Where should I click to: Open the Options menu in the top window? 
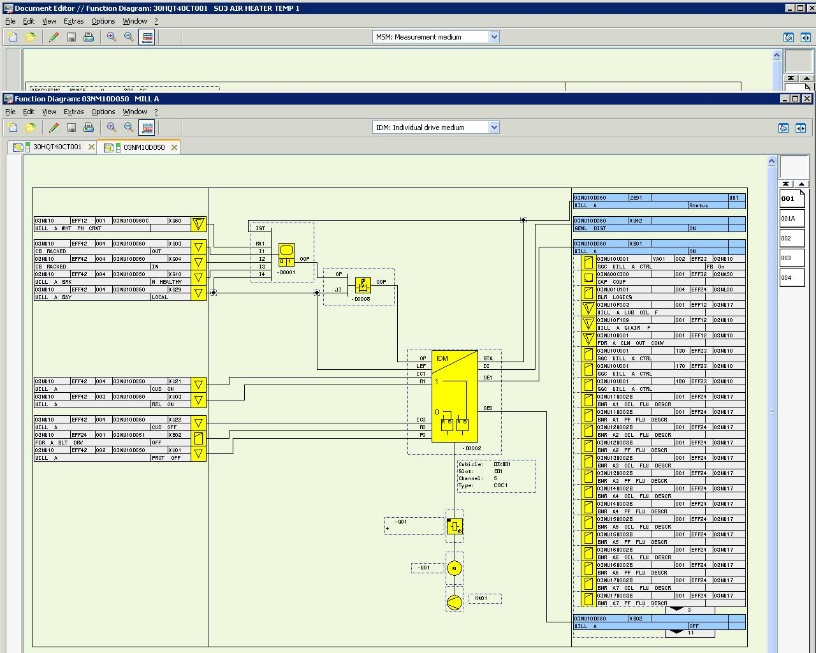[103, 21]
